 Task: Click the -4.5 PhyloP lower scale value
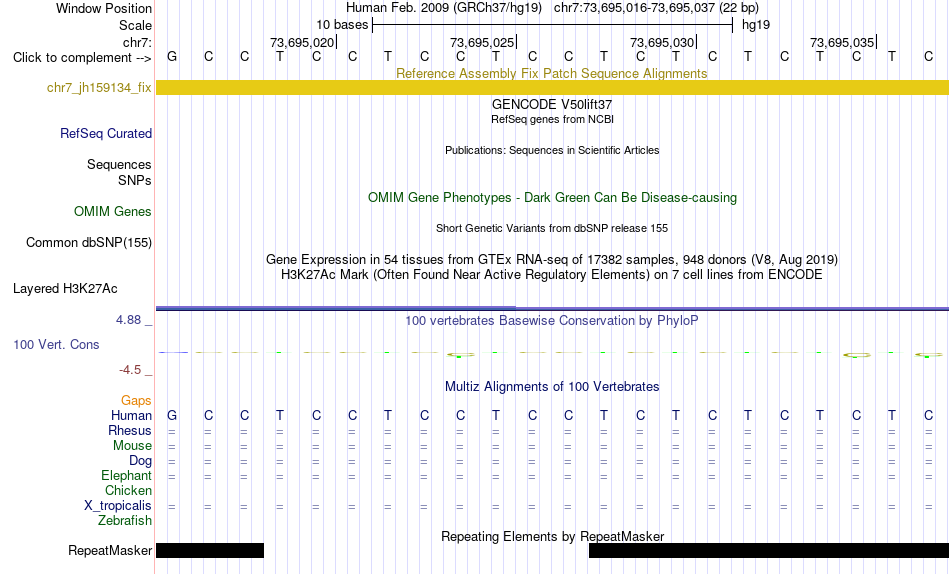point(130,370)
